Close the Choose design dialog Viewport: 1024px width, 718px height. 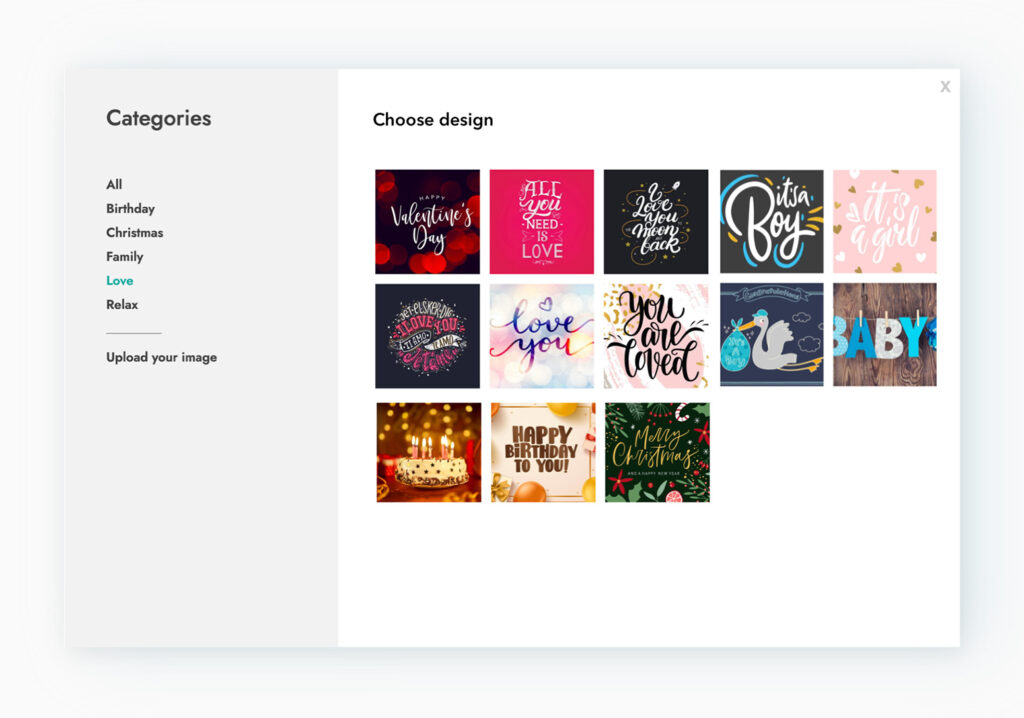coord(945,86)
